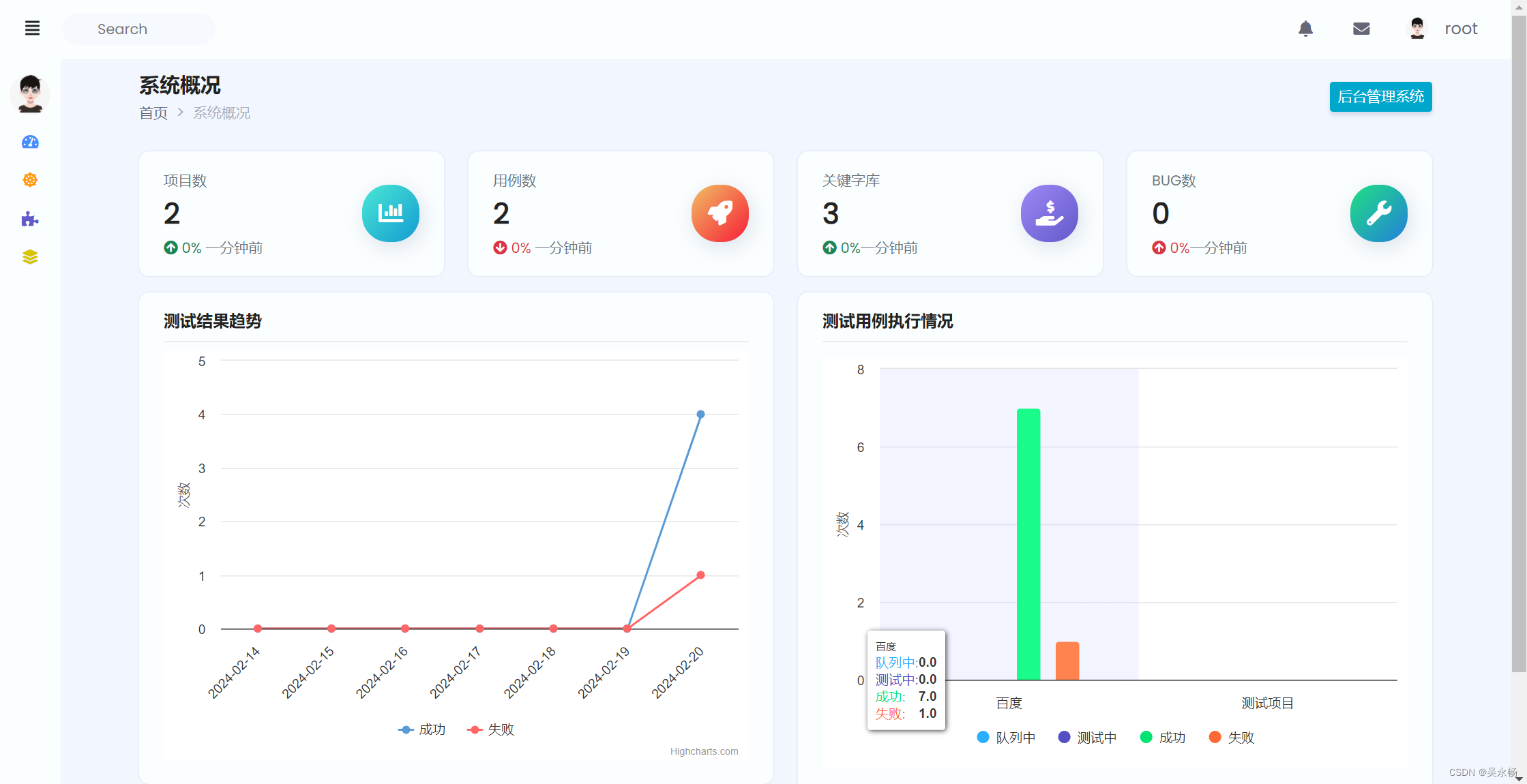Viewport: 1527px width, 784px height.
Task: Click the rocket icon on 用例数 card
Action: click(x=720, y=213)
